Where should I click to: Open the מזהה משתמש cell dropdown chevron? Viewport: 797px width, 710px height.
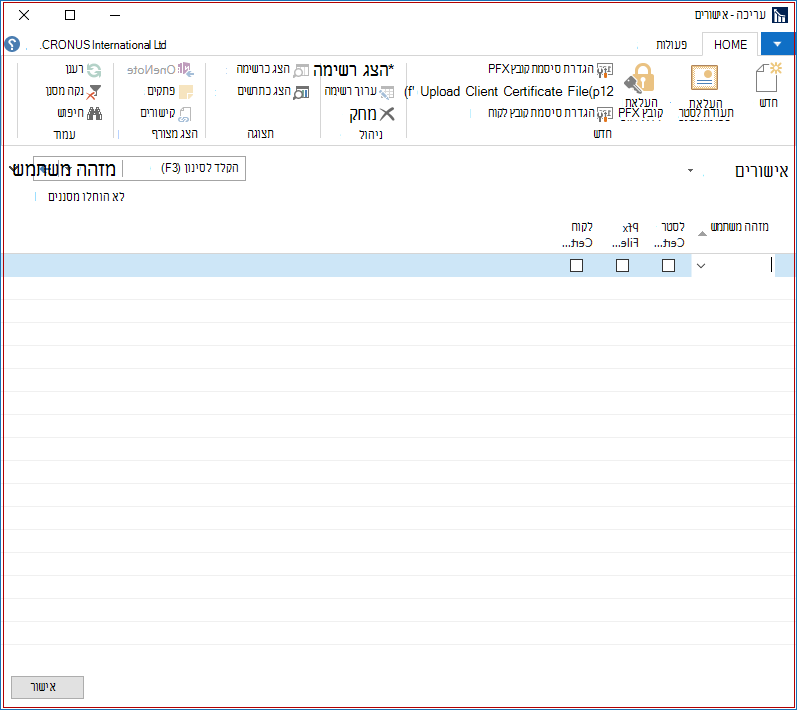pyautogui.click(x=700, y=266)
